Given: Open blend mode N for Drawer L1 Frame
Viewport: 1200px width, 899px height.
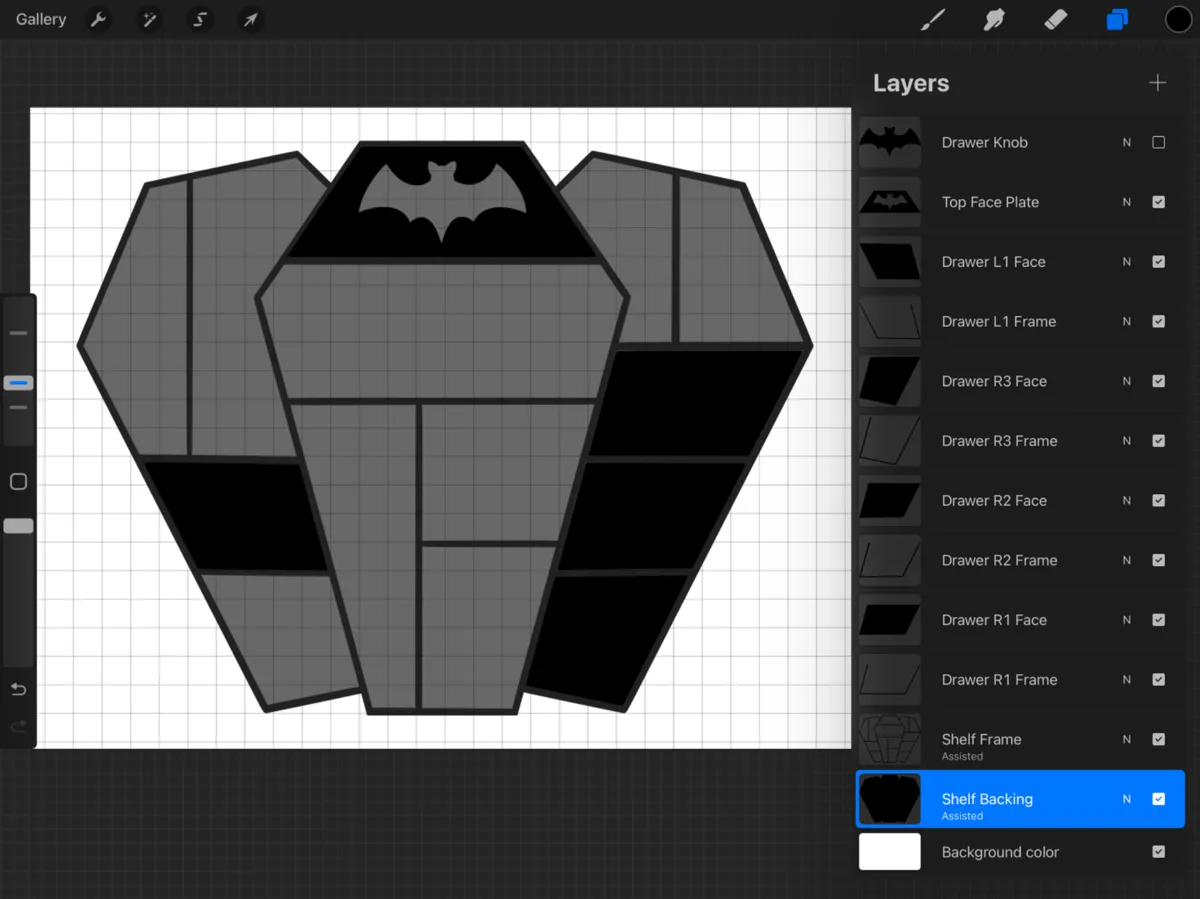Looking at the screenshot, I should click(x=1127, y=322).
